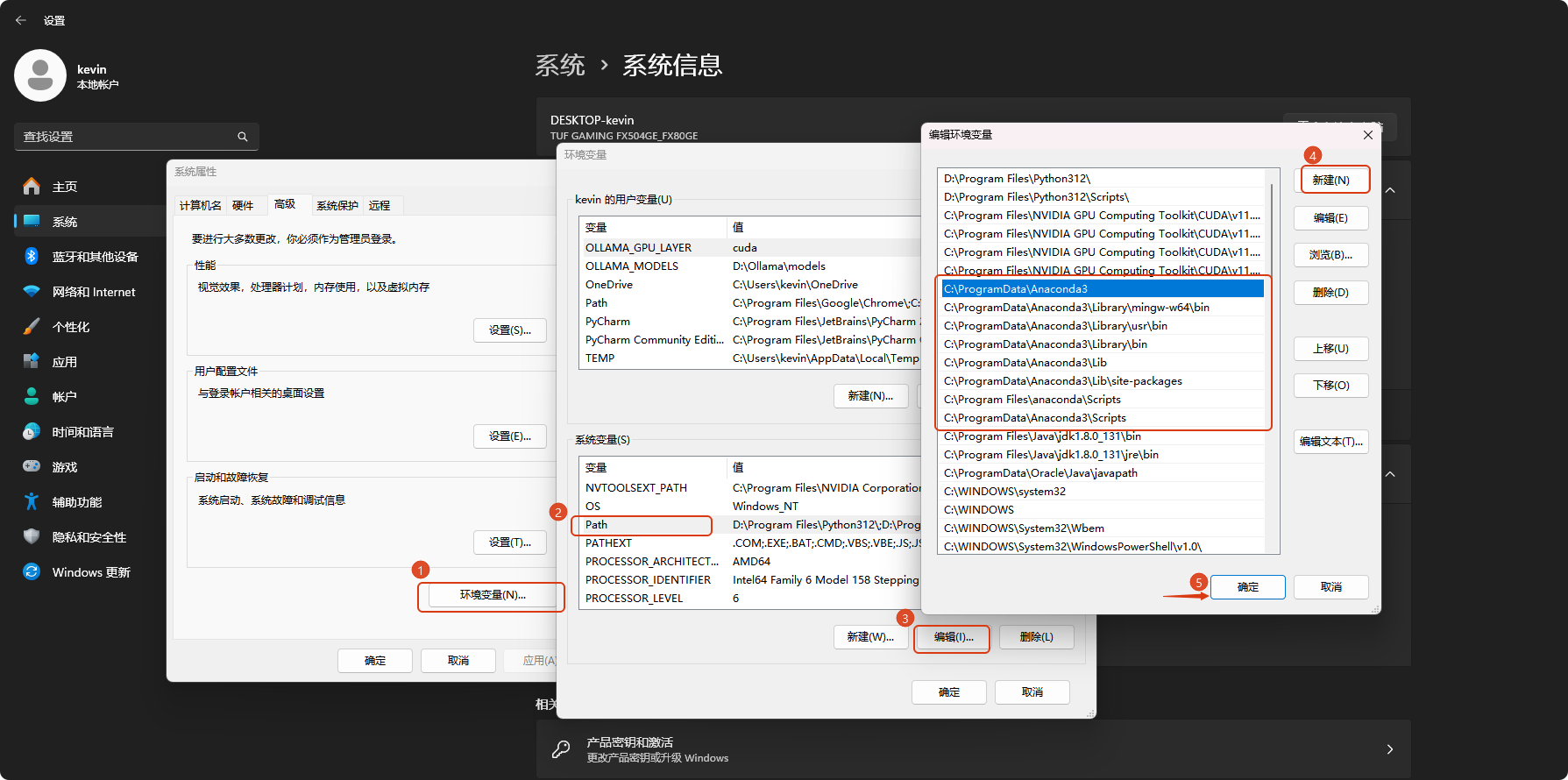The height and width of the screenshot is (780, 1568).
Task: Collapse the upper section chevron at right
Action: [x=1390, y=190]
